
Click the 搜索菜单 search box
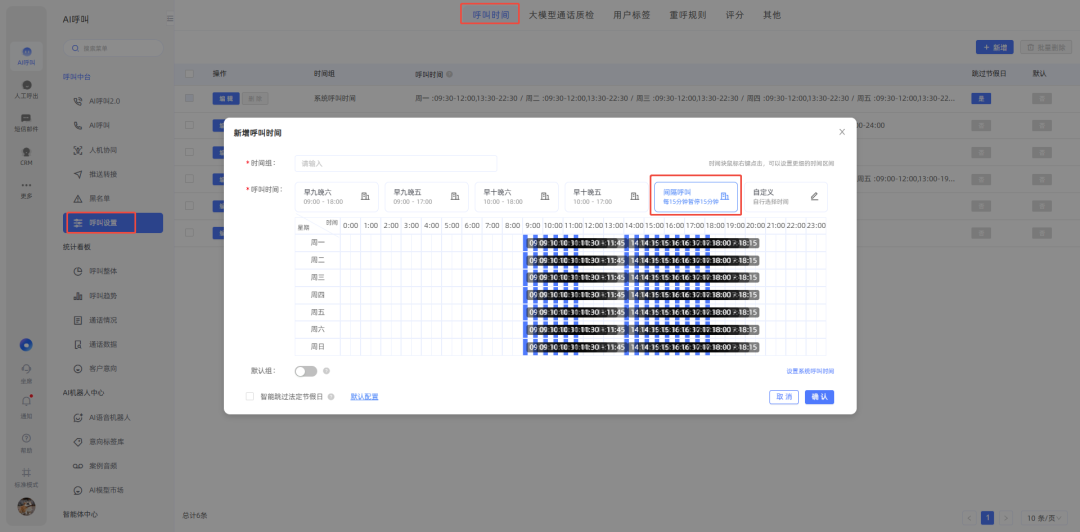pyautogui.click(x=114, y=48)
